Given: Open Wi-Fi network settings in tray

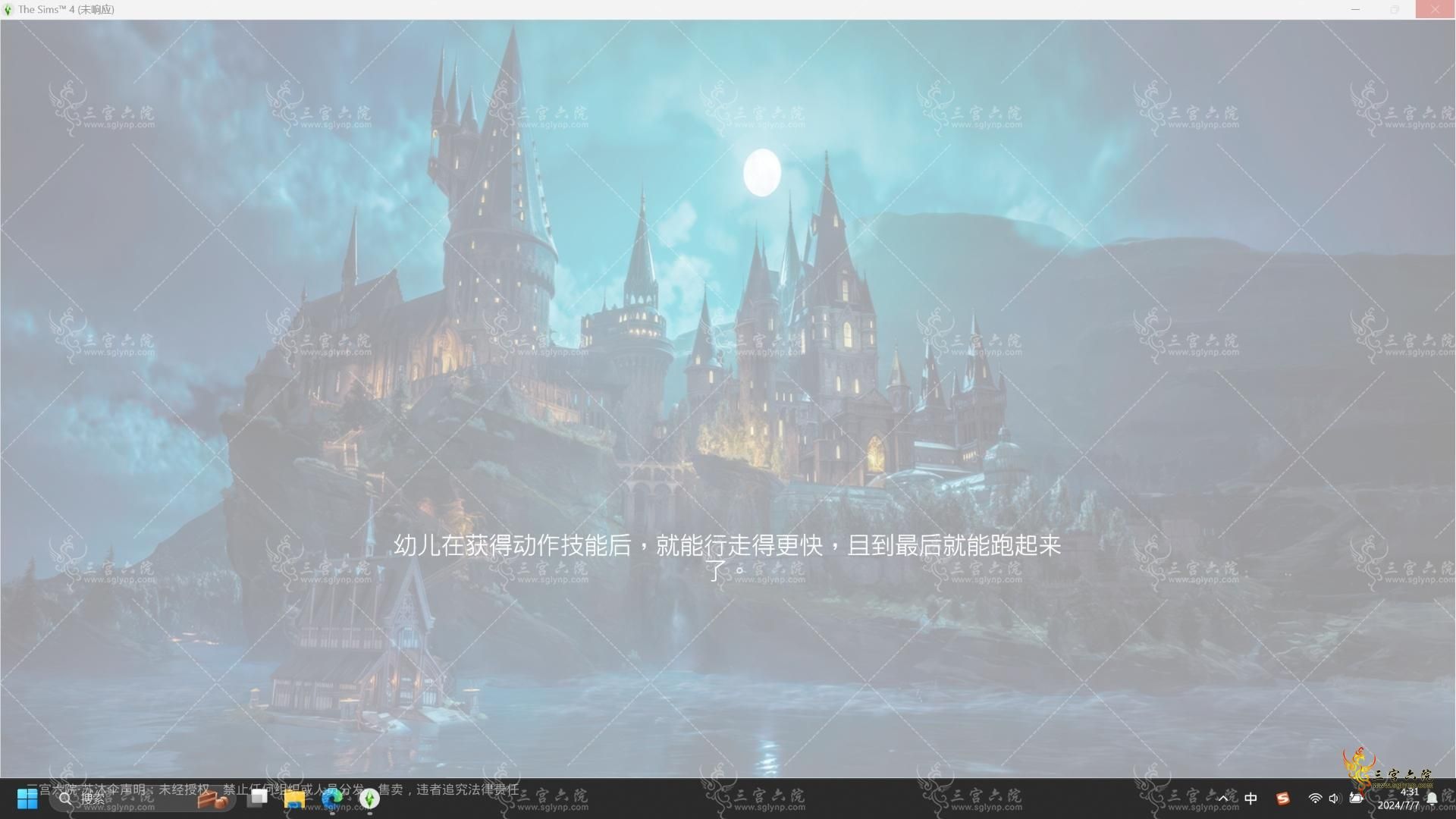Looking at the screenshot, I should [x=1315, y=799].
